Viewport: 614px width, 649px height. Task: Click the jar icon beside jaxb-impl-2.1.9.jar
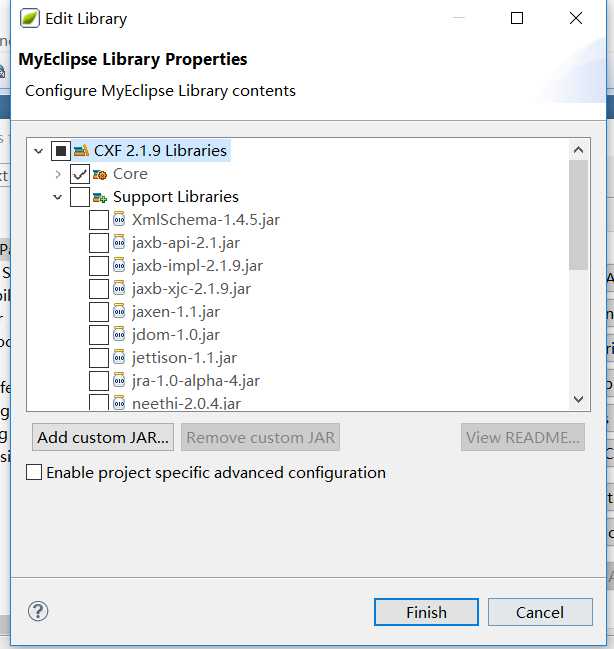pos(119,265)
